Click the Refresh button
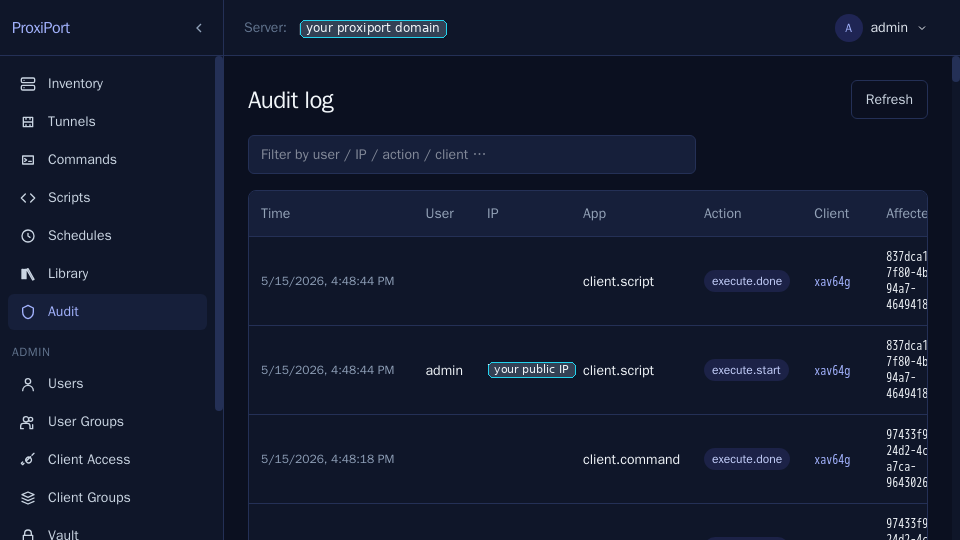Viewport: 960px width, 540px height. (x=889, y=99)
